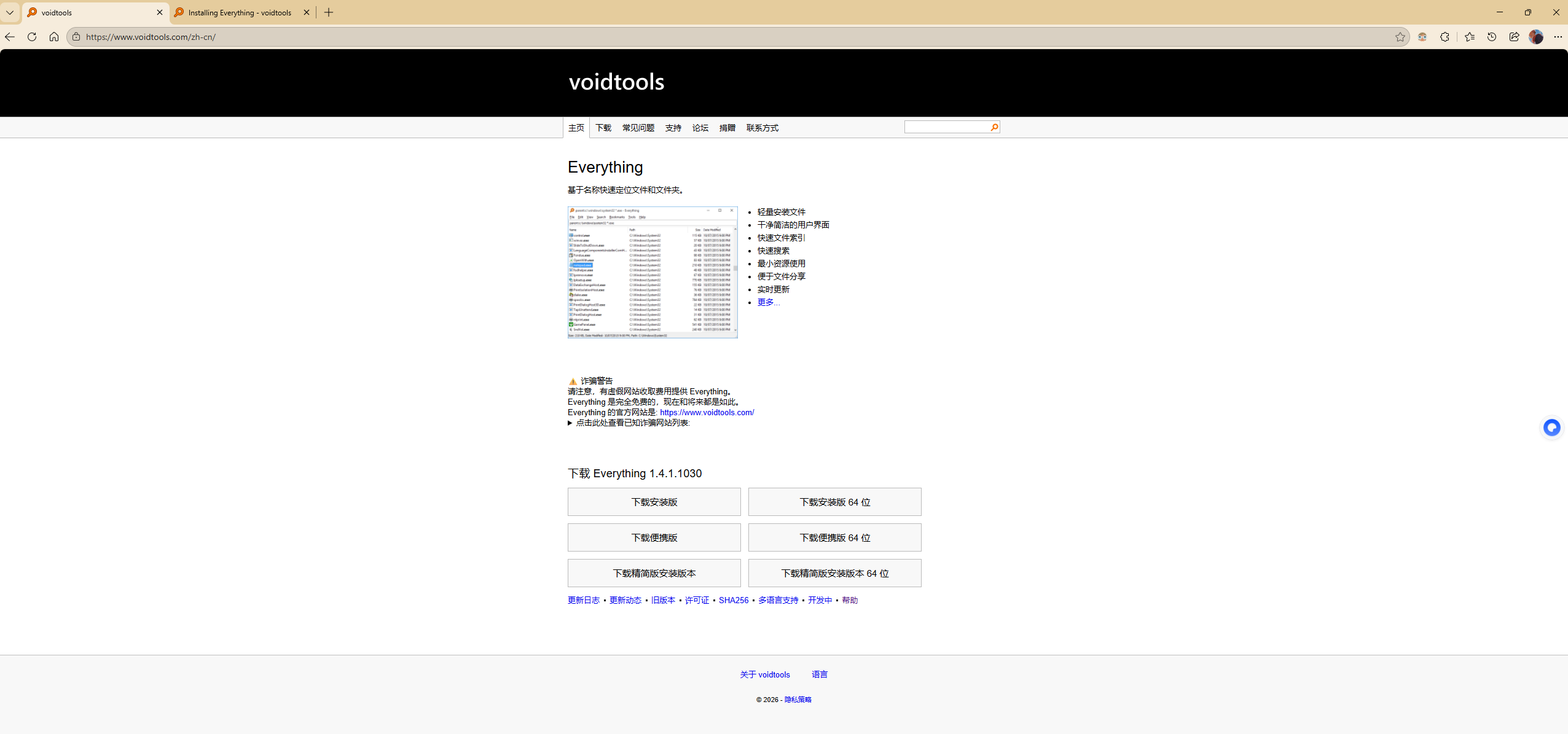Viewport: 1568px width, 734px height.
Task: Click the 下载安装版 64 位 button
Action: point(834,502)
